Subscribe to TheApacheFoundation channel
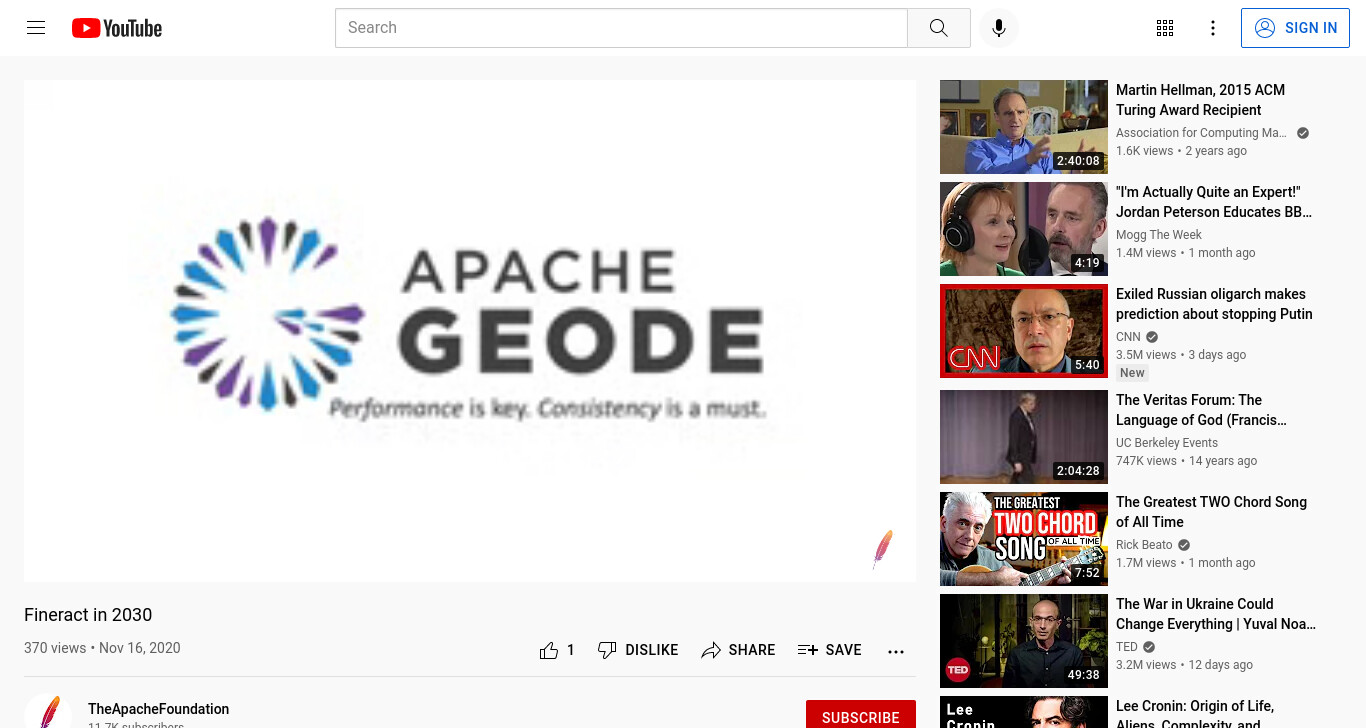Viewport: 1366px width, 728px height. coord(860,716)
